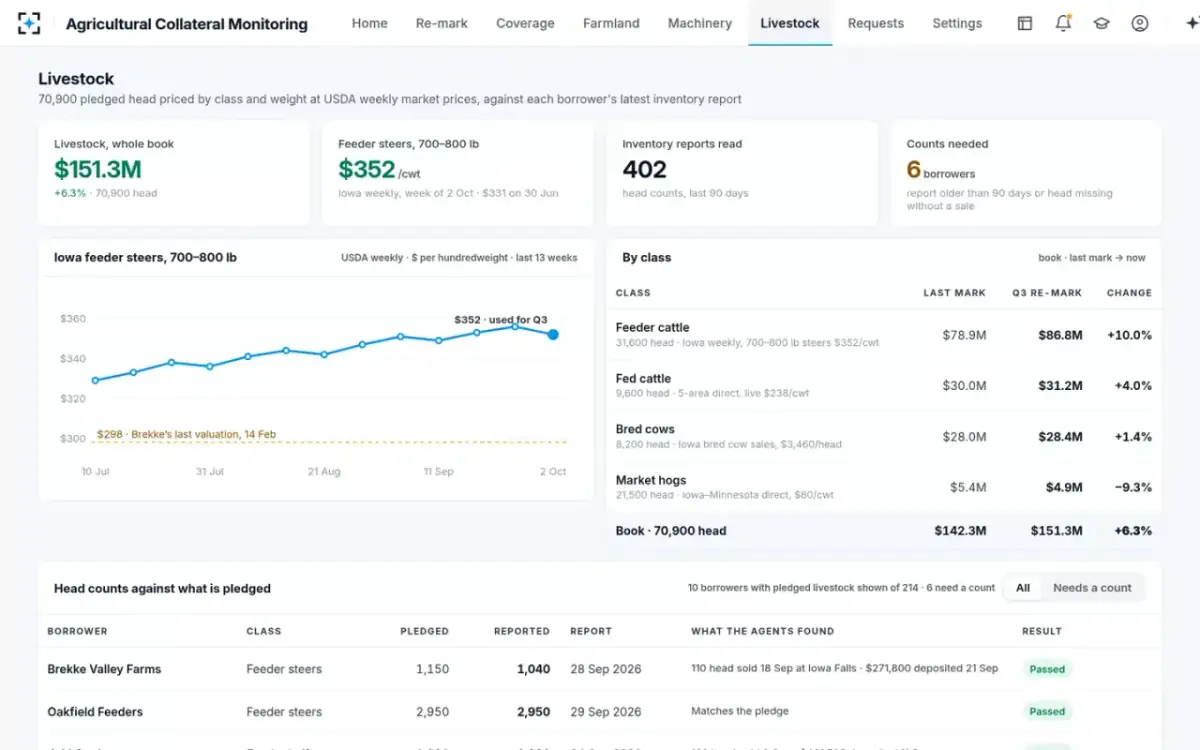1200x750 pixels.
Task: Click the PLEDGED column header
Action: [424, 631]
